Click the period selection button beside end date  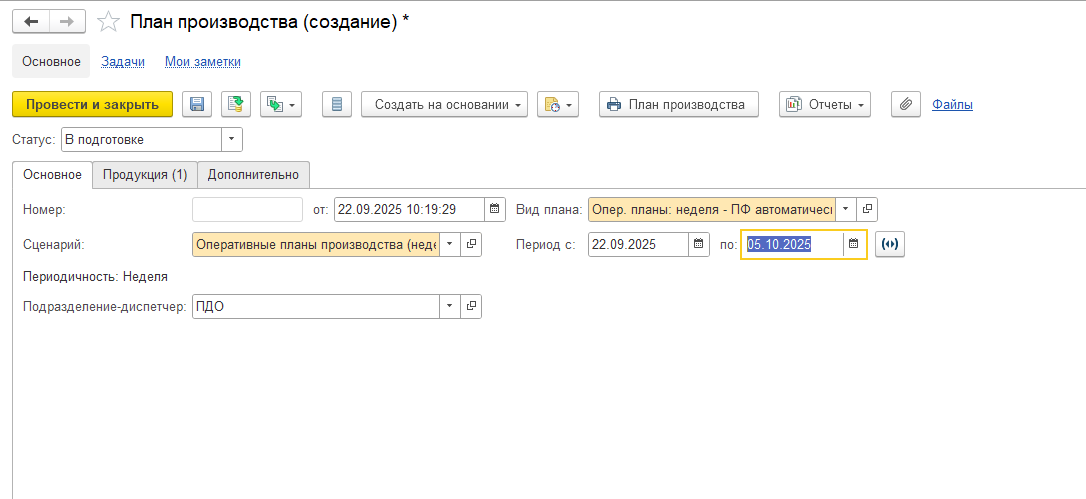(889, 245)
